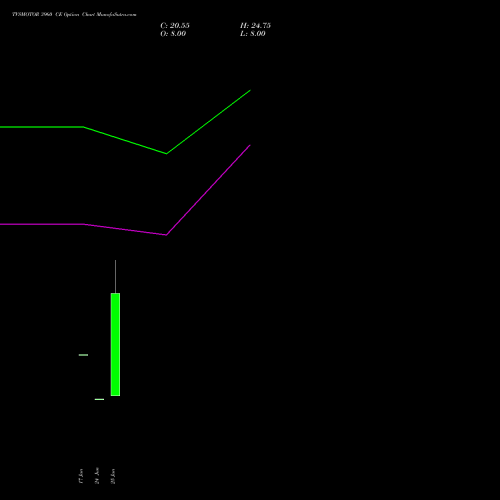Select the small dash candle at 24 Jun
The image size is (500, 500).
(x=99, y=399)
